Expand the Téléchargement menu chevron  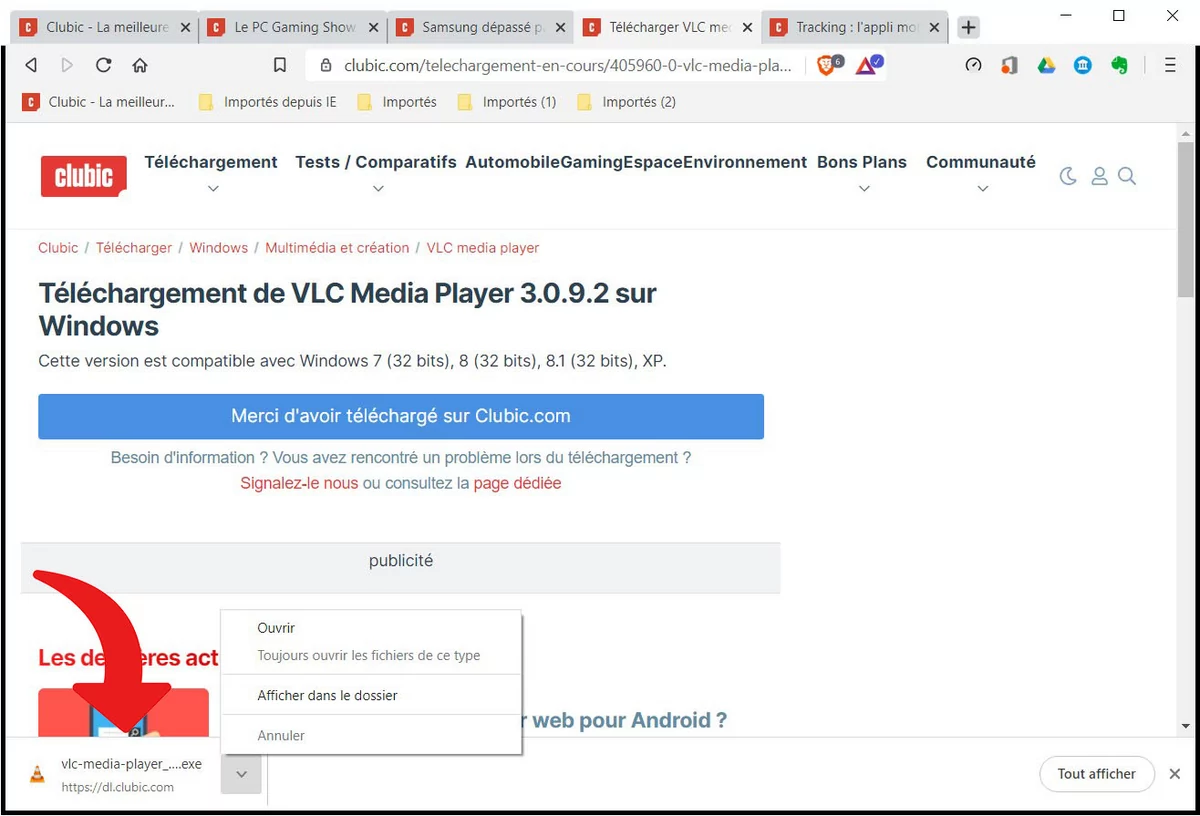[x=212, y=188]
